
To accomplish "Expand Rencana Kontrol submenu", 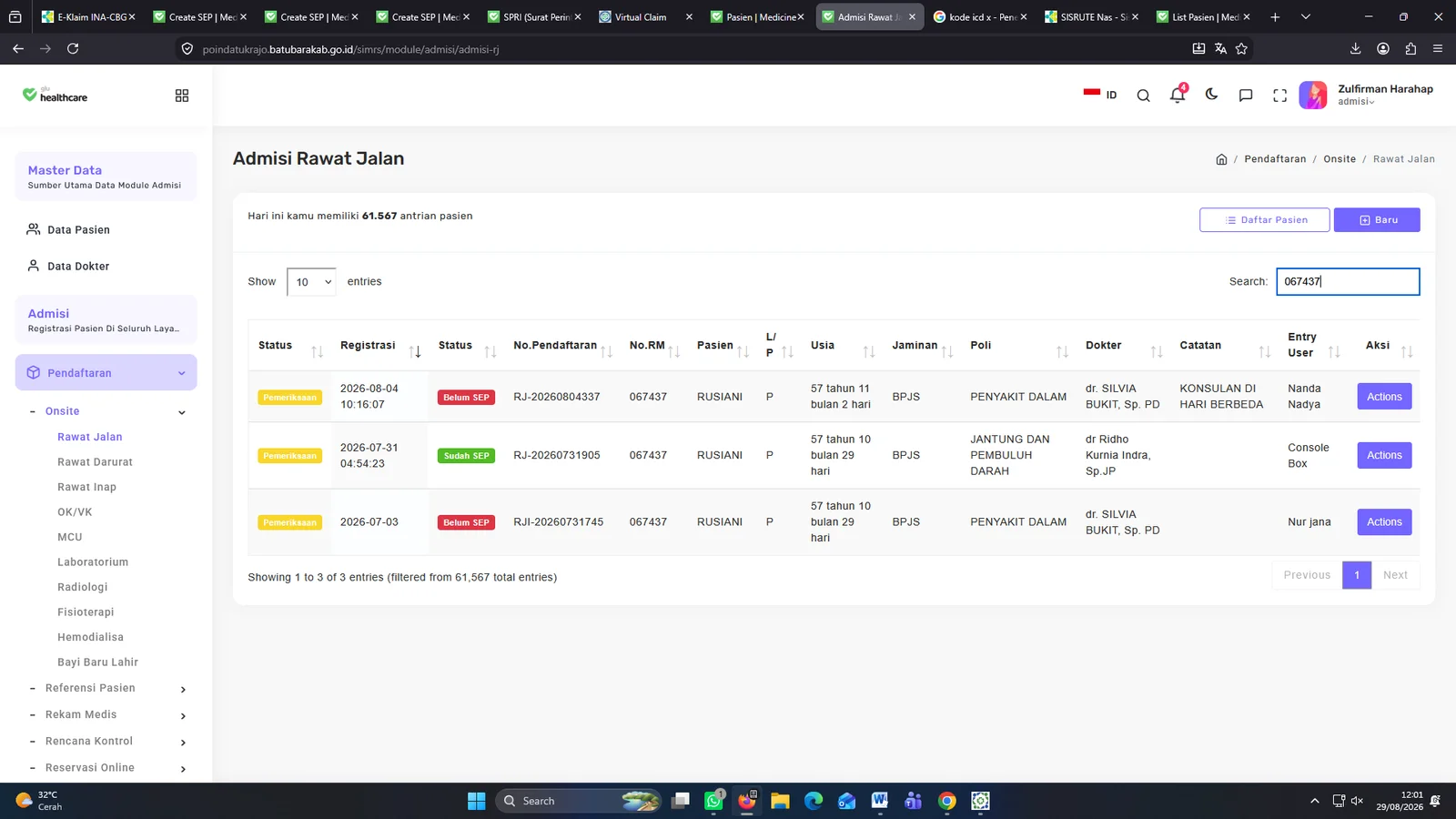I will pyautogui.click(x=108, y=742).
